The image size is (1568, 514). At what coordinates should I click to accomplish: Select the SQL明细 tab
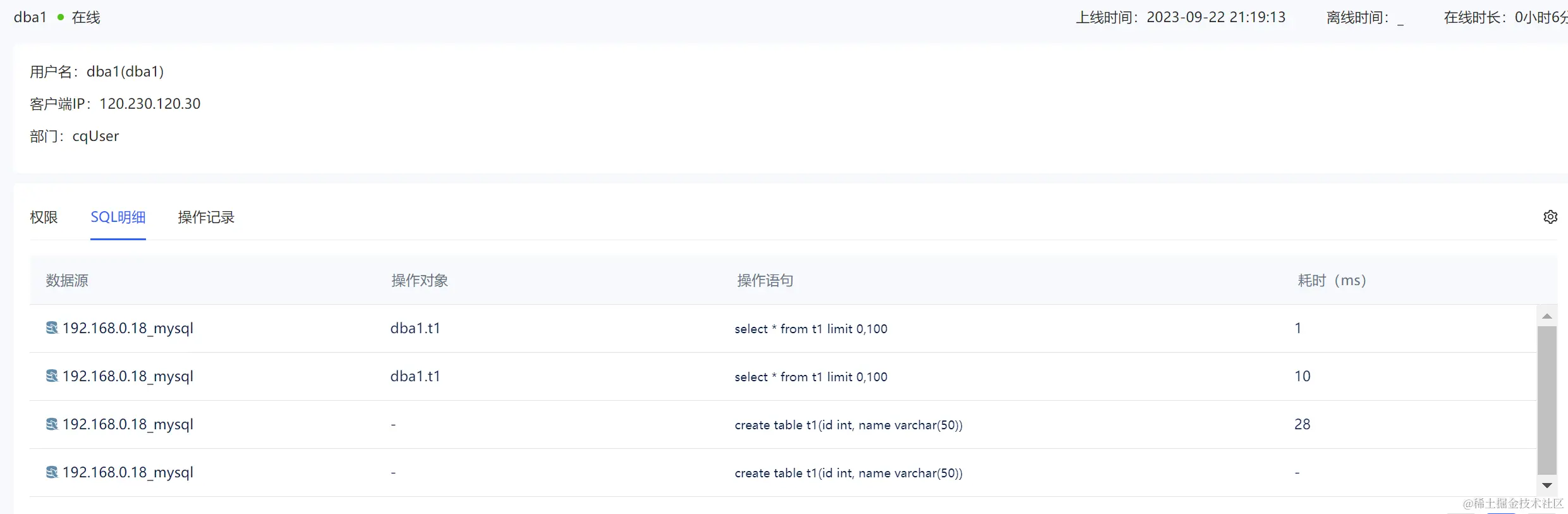(x=118, y=217)
